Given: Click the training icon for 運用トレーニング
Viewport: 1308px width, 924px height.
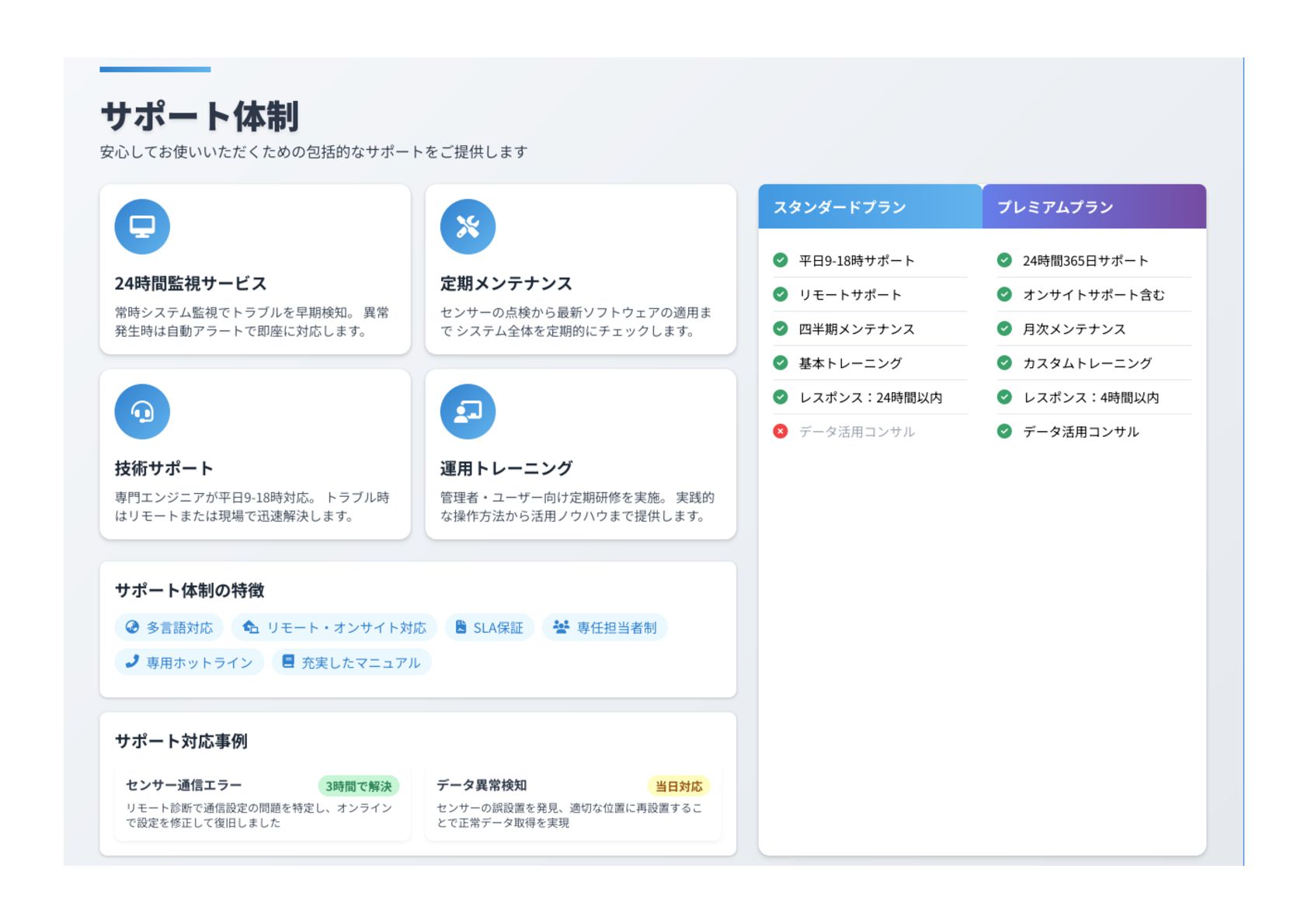Looking at the screenshot, I should (x=468, y=412).
